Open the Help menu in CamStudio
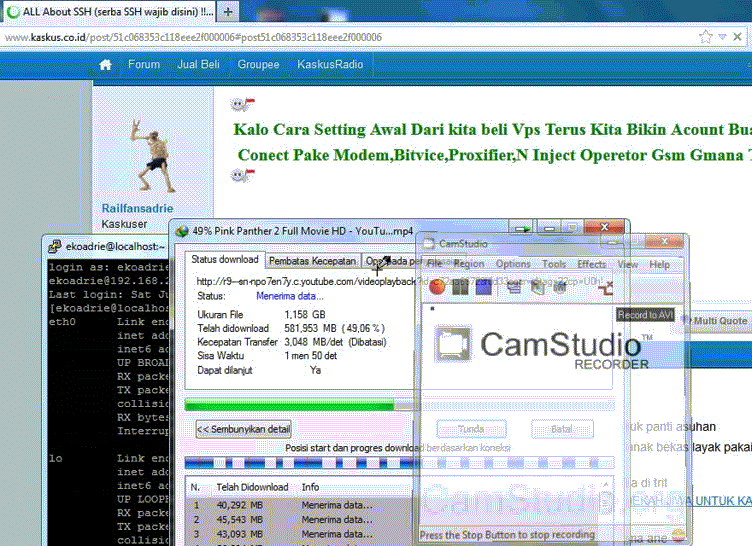The height and width of the screenshot is (546, 752). coord(659,264)
